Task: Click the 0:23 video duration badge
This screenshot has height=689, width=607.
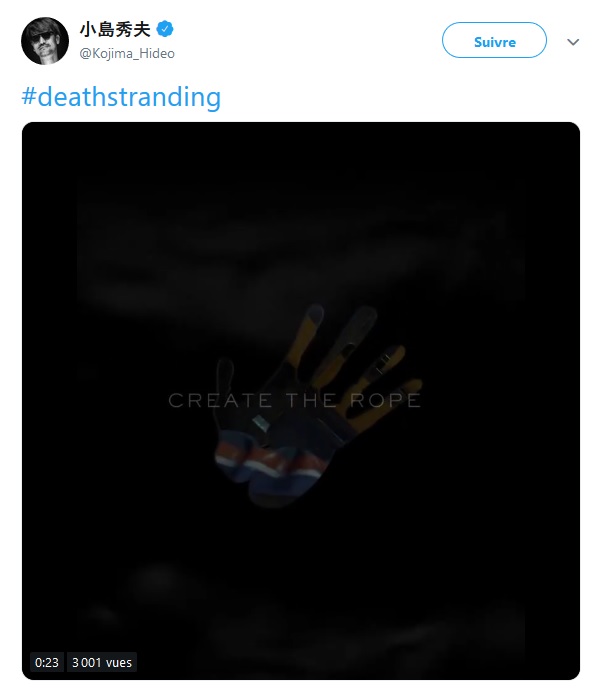Action: tap(47, 662)
